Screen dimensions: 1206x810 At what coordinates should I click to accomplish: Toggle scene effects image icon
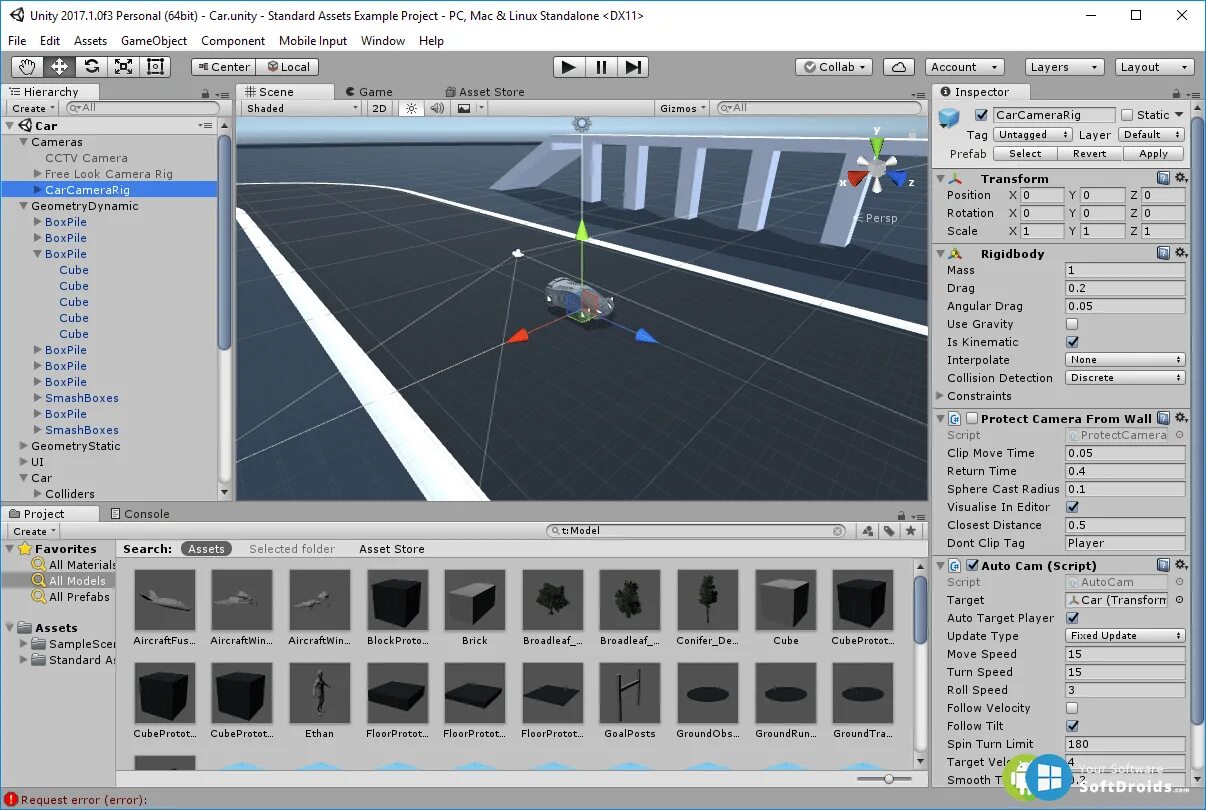pos(464,108)
